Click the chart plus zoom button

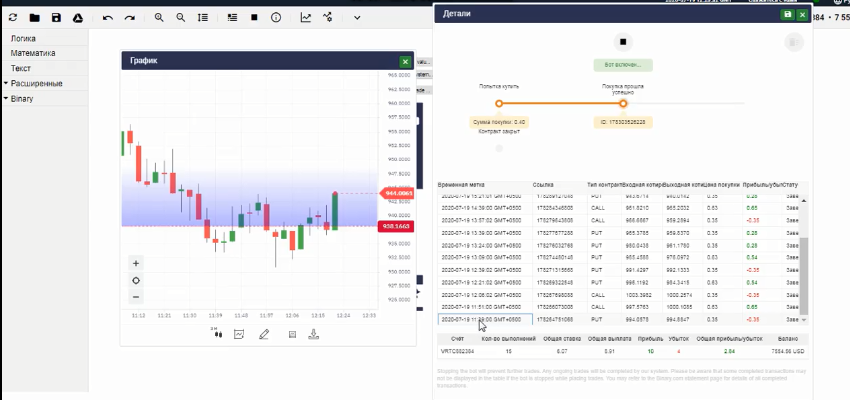pyautogui.click(x=136, y=263)
